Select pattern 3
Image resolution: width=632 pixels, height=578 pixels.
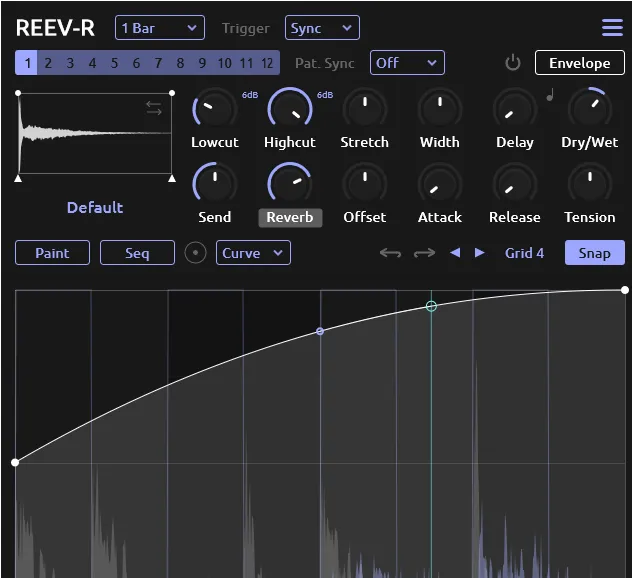tap(70, 63)
